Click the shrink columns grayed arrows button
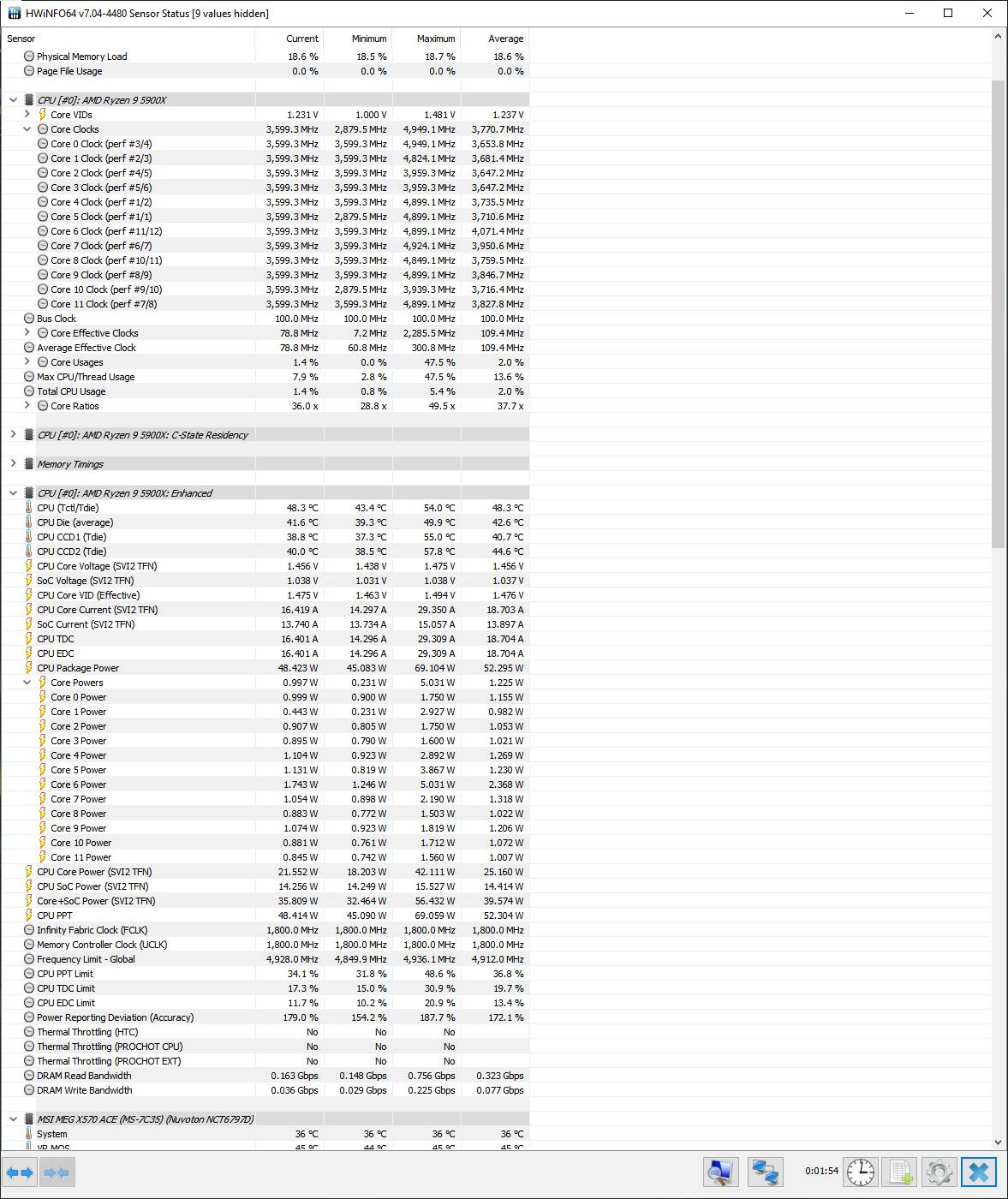The height and width of the screenshot is (1199, 1008). click(x=57, y=1172)
